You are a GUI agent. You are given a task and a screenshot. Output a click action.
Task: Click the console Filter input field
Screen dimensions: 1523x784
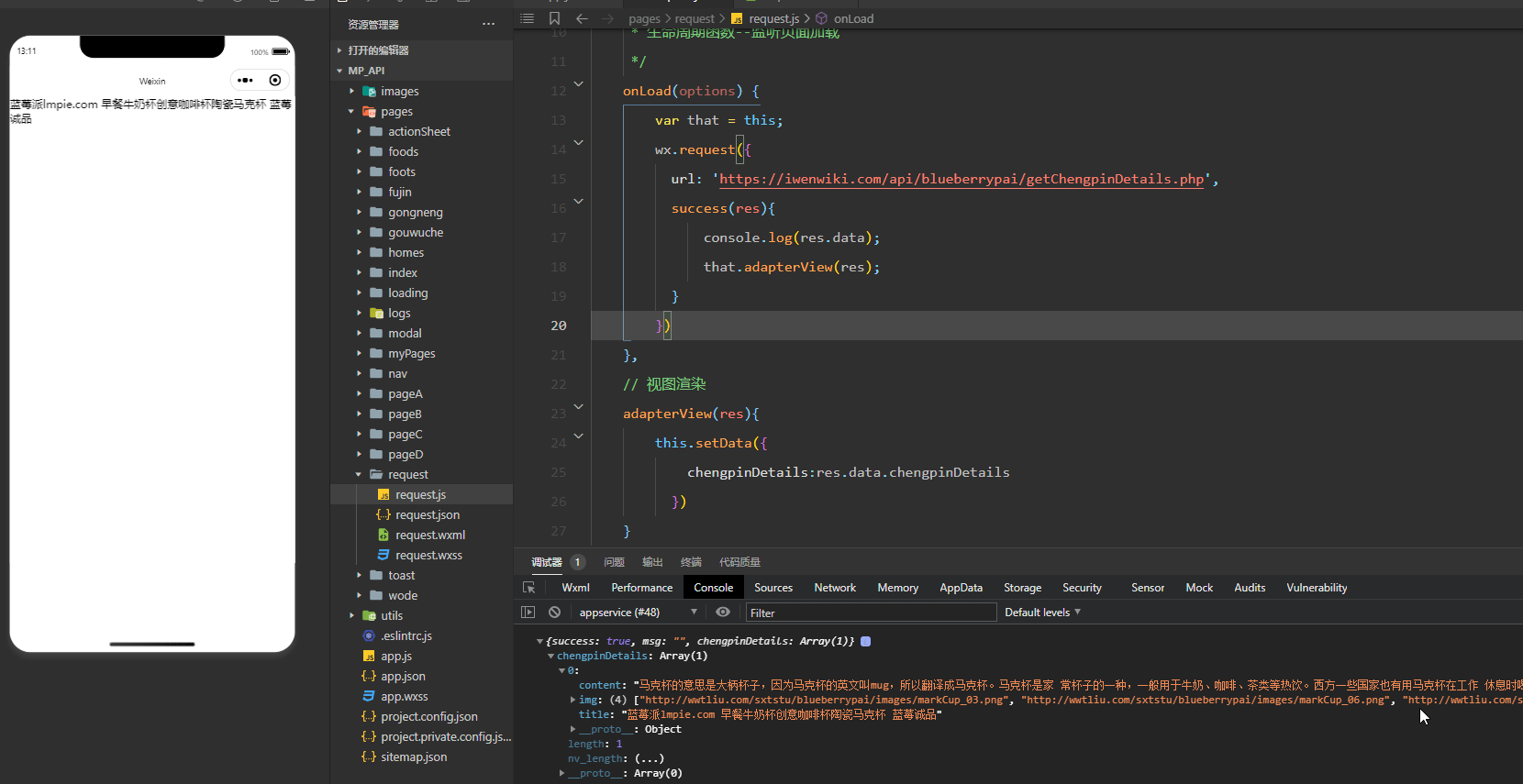(871, 613)
